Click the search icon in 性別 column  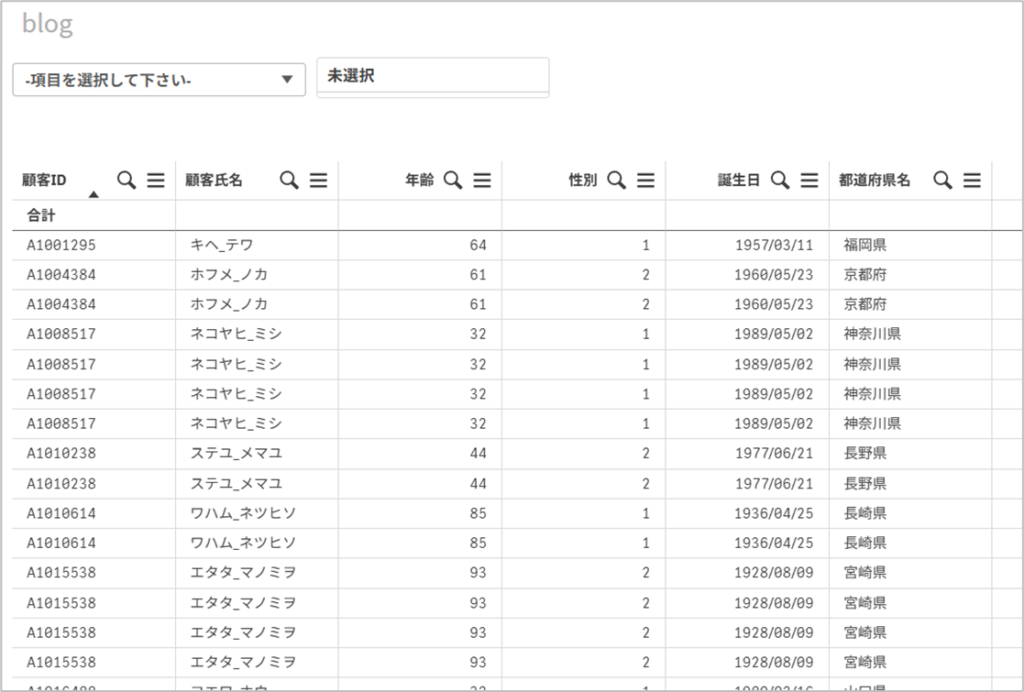tap(617, 180)
